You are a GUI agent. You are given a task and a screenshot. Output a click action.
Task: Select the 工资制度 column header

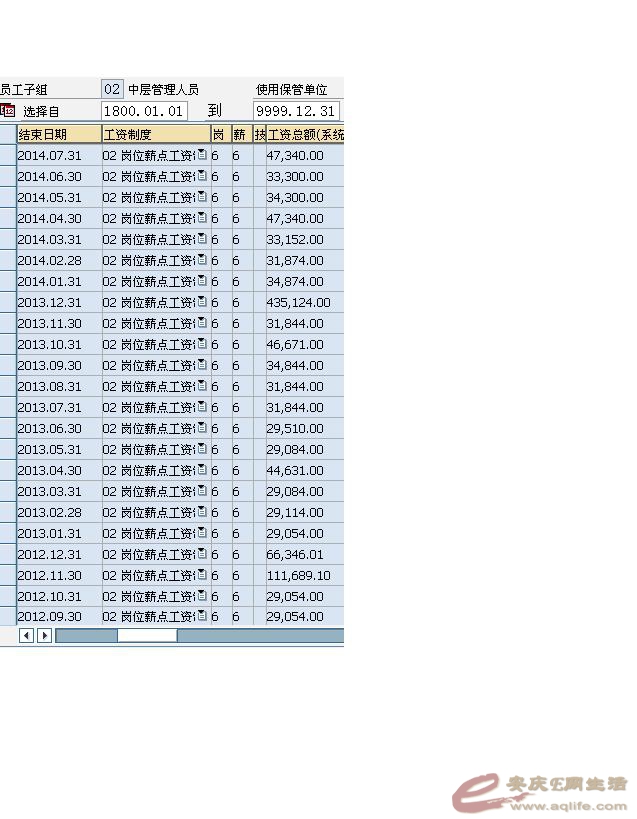click(156, 134)
